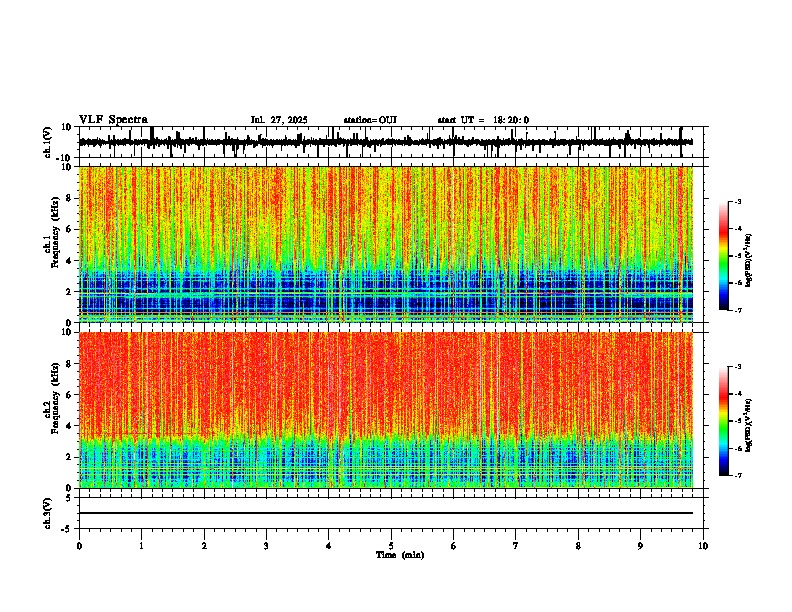Click the start UT 18:20:0 text
The height and width of the screenshot is (612, 792).
tap(483, 120)
